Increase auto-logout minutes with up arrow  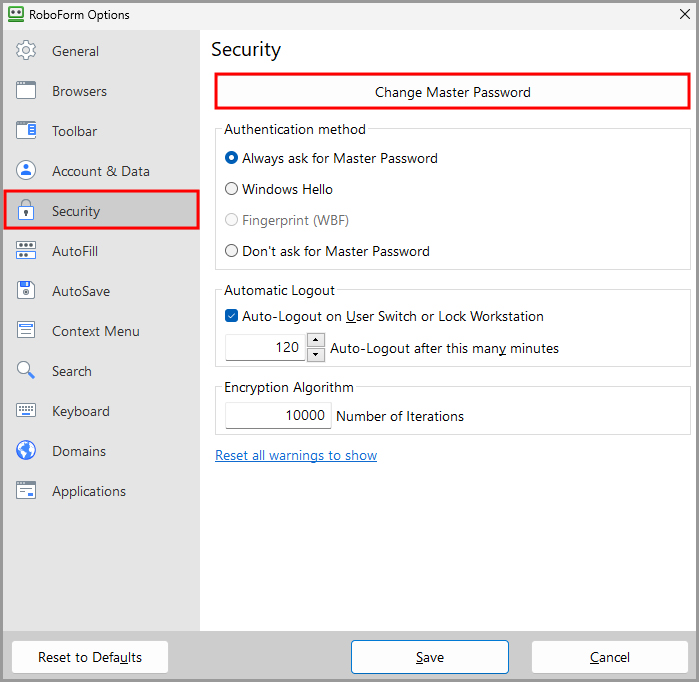point(316,340)
